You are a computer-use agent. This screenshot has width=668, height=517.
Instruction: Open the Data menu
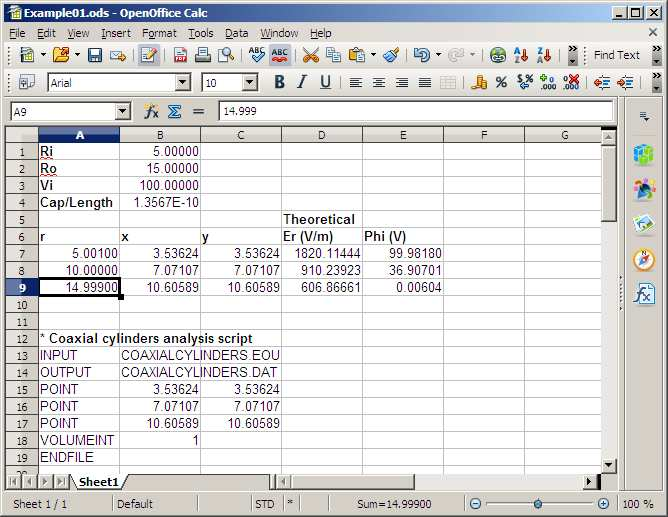tap(237, 33)
